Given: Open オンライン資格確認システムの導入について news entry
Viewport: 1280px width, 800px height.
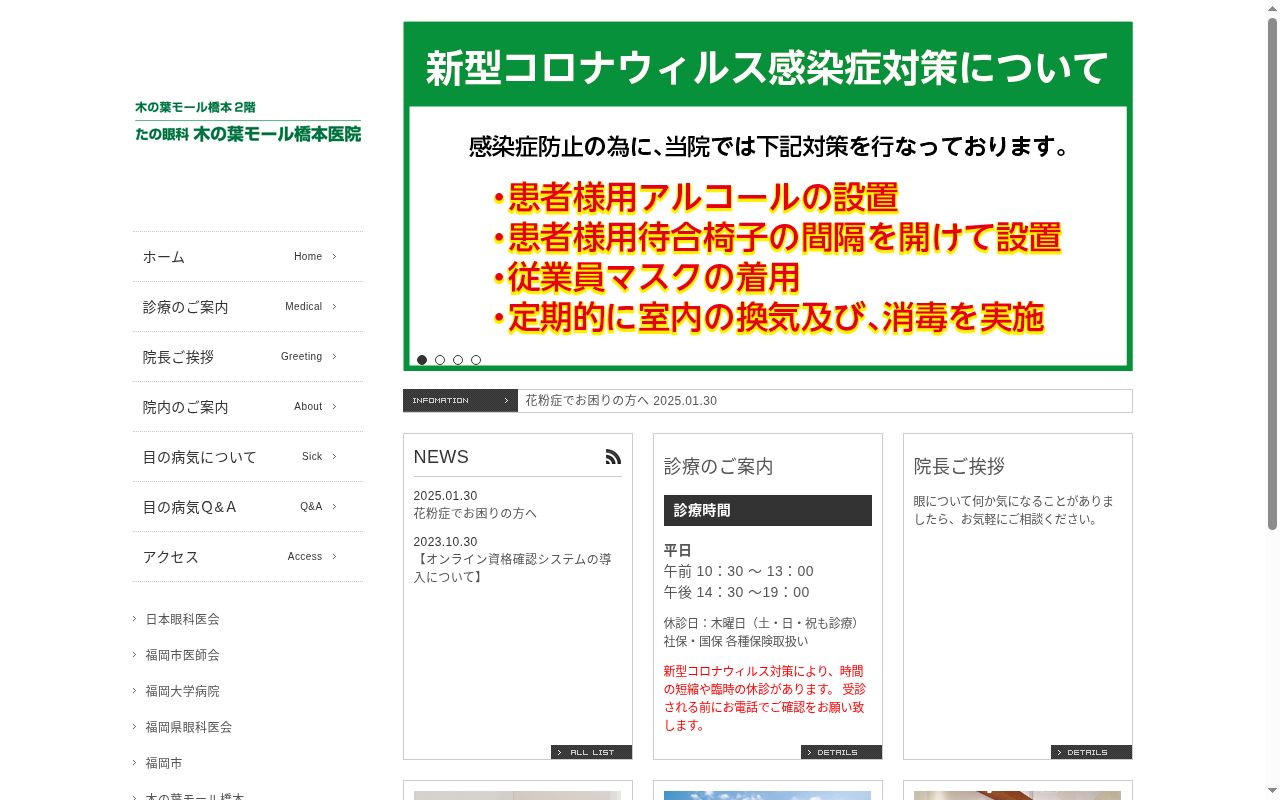Looking at the screenshot, I should [513, 568].
